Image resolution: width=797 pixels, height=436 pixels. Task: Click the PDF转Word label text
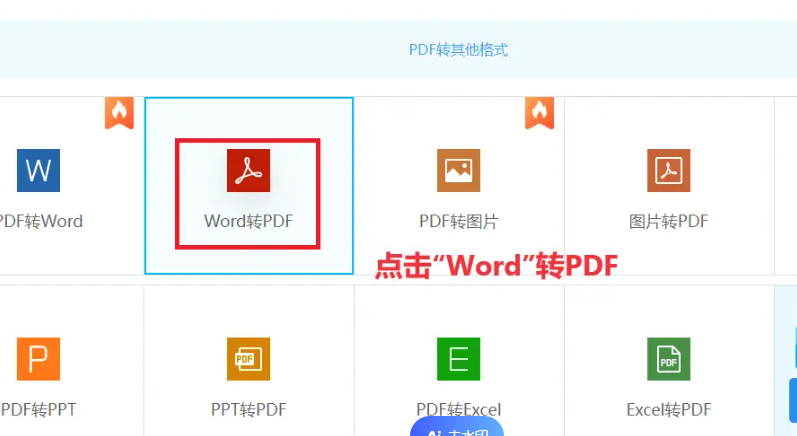tap(41, 221)
